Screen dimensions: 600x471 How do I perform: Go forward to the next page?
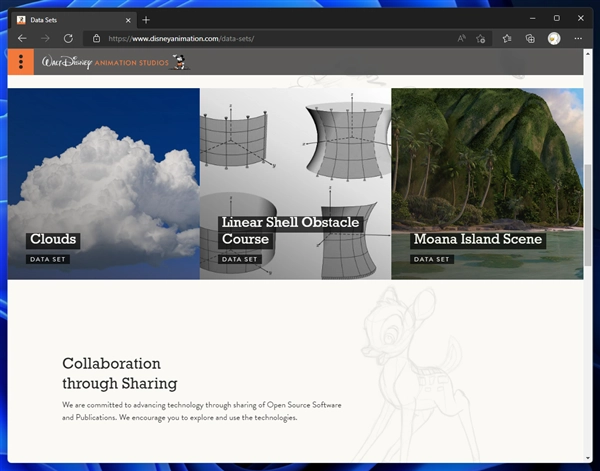45,38
